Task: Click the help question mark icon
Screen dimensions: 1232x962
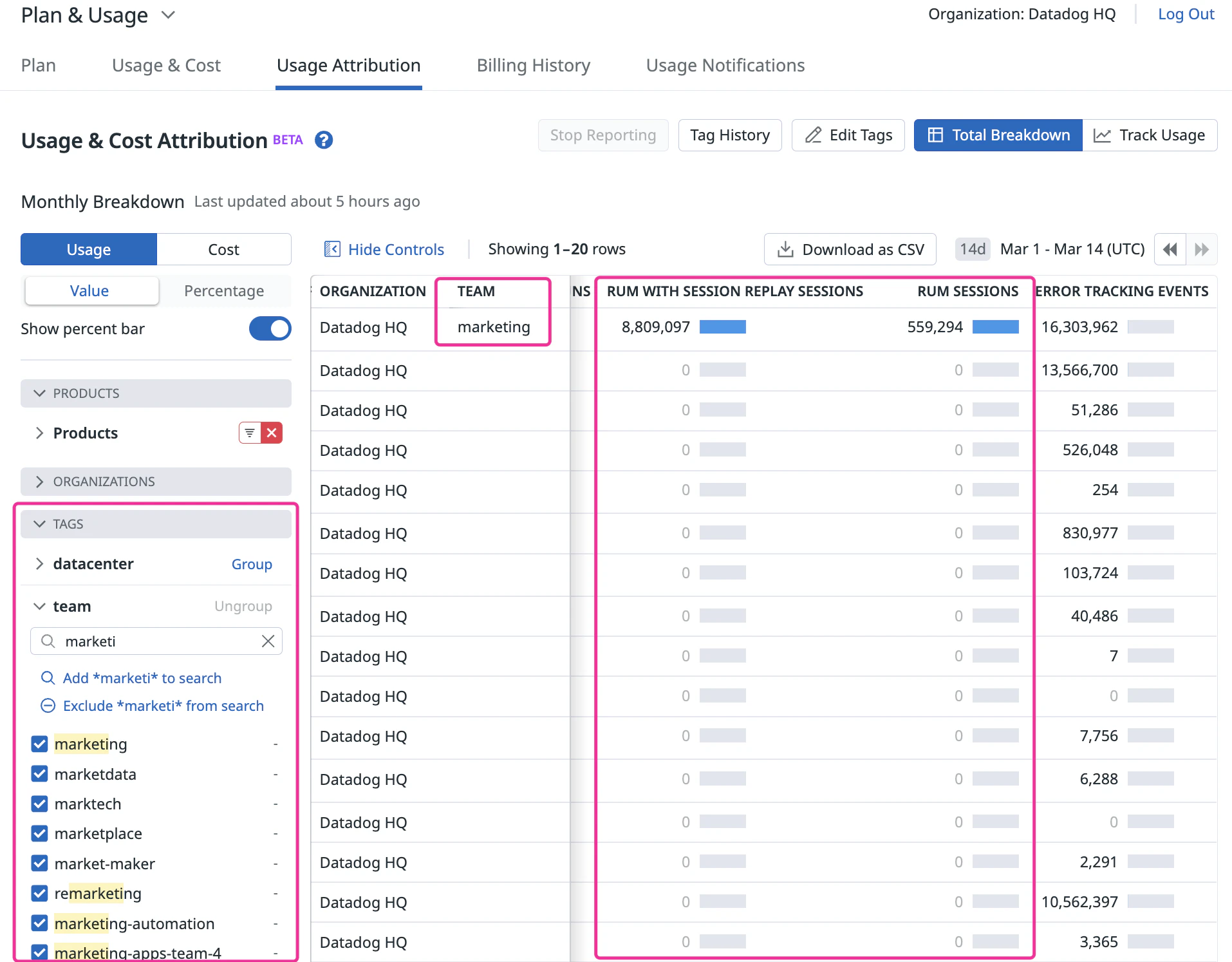Action: [x=324, y=140]
